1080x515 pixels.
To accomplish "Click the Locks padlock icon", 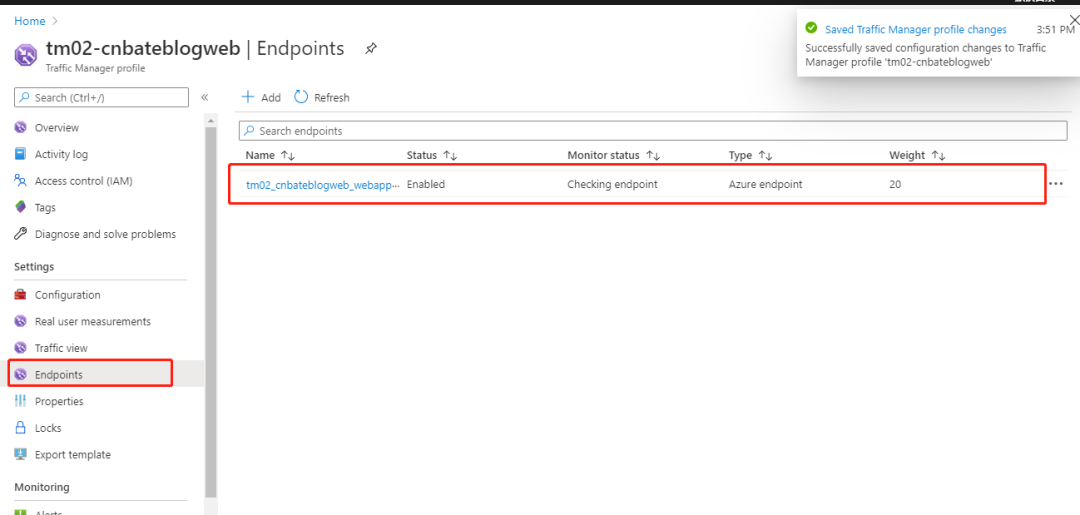I will pyautogui.click(x=21, y=428).
